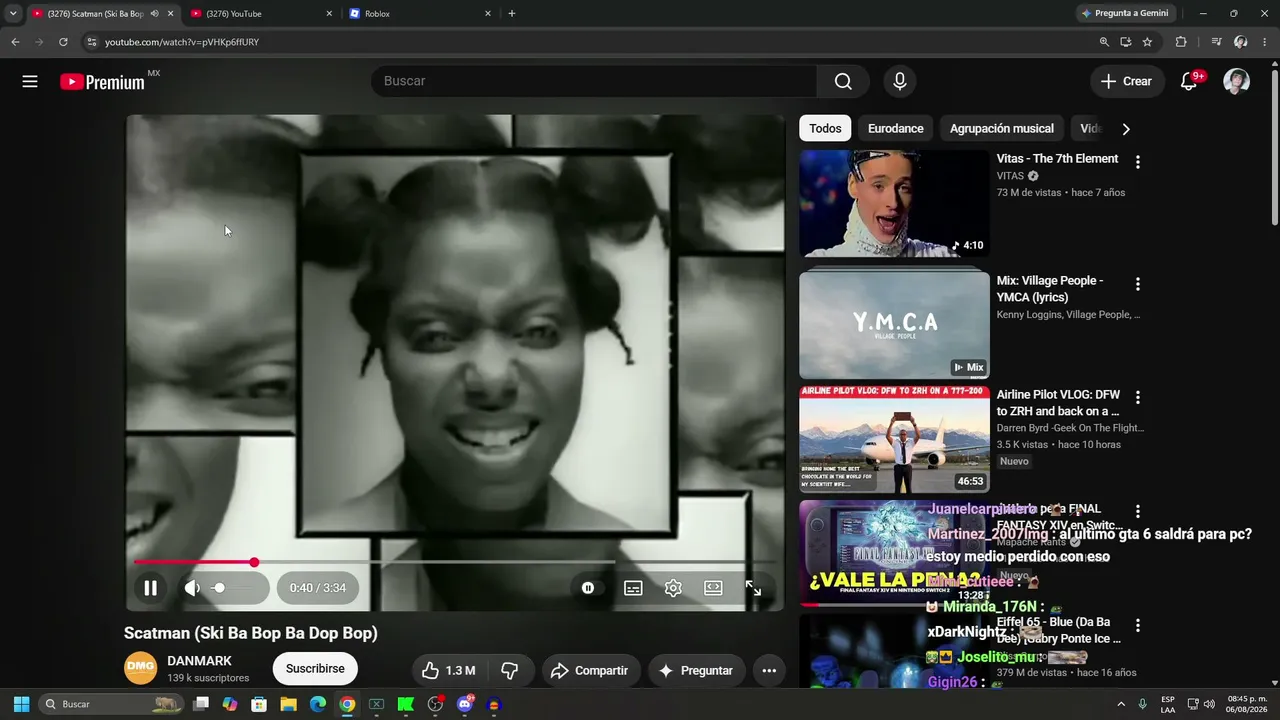The width and height of the screenshot is (1280, 720).
Task: Pause the Scatman video
Action: pos(150,588)
